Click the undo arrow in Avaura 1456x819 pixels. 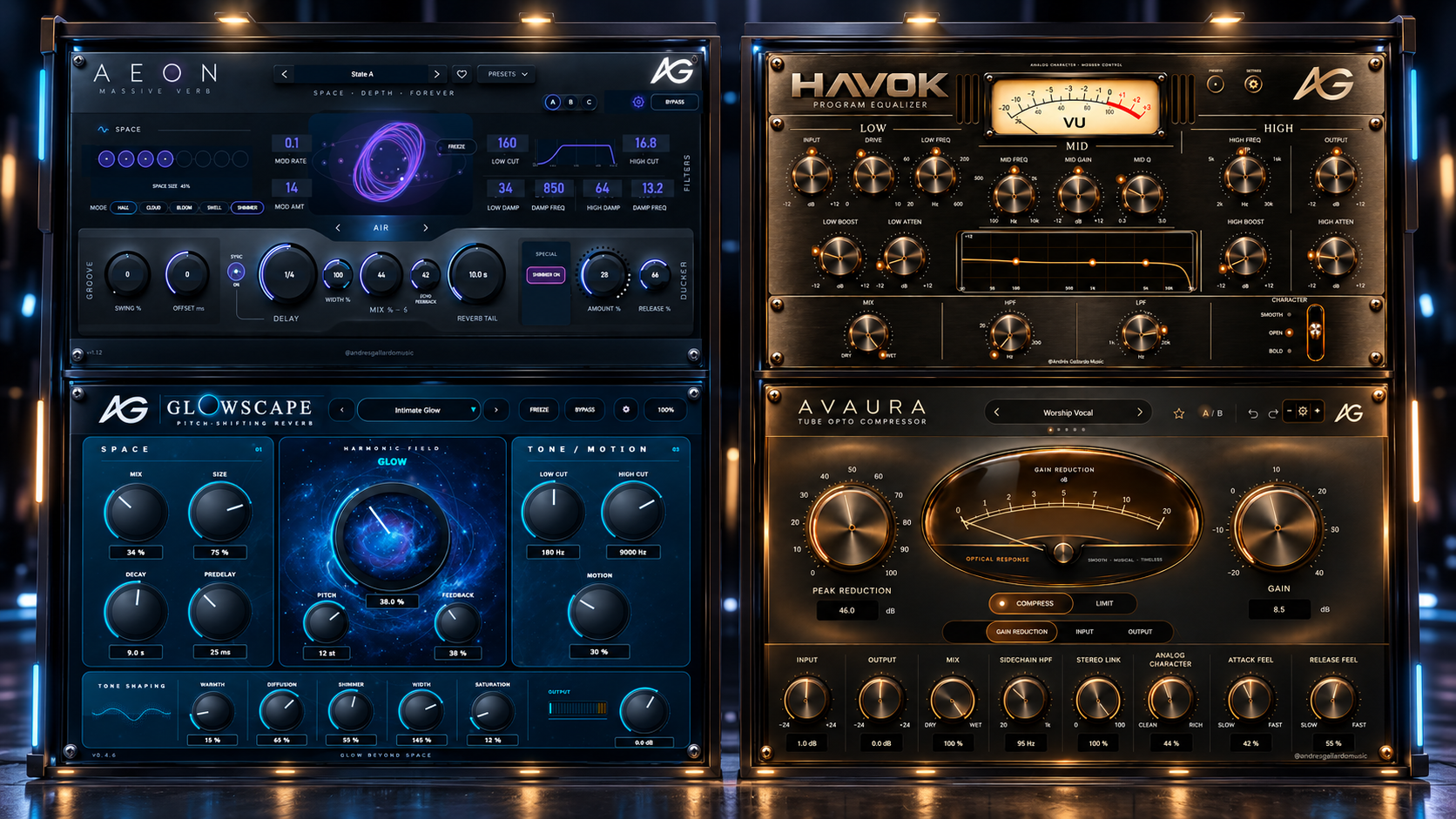[1252, 413]
